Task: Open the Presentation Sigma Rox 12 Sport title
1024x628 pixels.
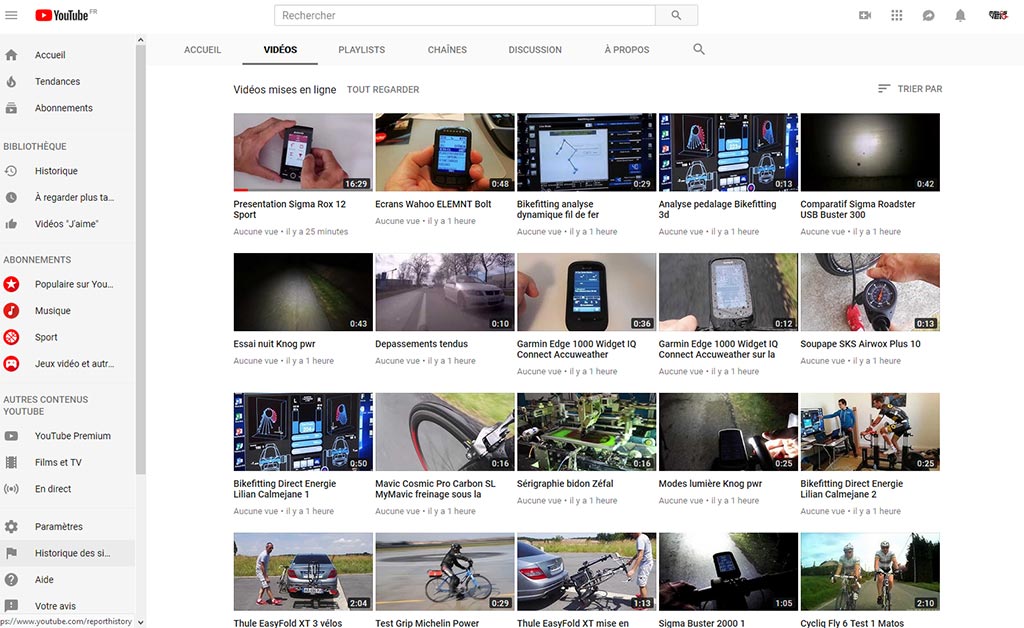Action: coord(289,210)
